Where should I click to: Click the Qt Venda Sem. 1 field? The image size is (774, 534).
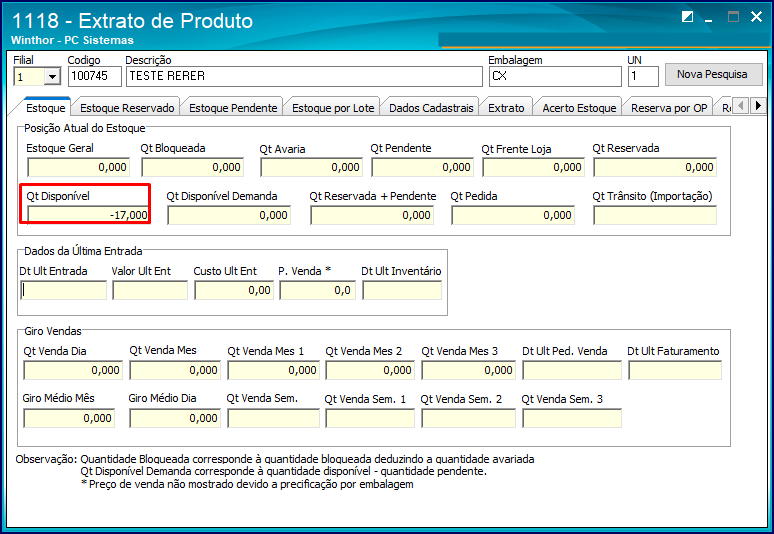tap(370, 418)
